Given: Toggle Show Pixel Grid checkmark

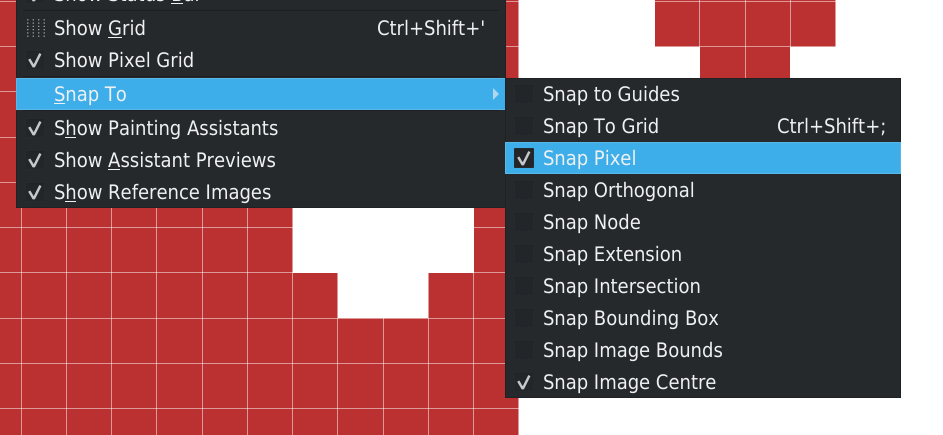Looking at the screenshot, I should click(36, 61).
